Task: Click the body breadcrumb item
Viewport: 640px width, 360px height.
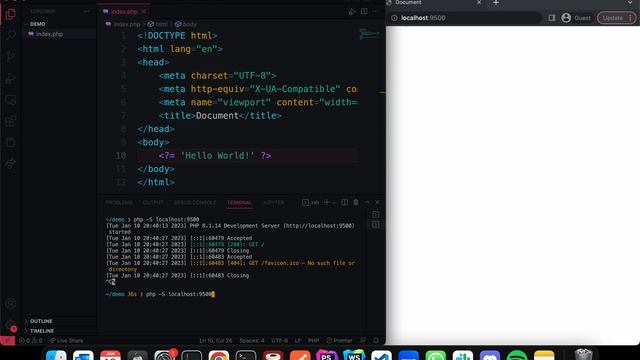Action: pos(186,24)
